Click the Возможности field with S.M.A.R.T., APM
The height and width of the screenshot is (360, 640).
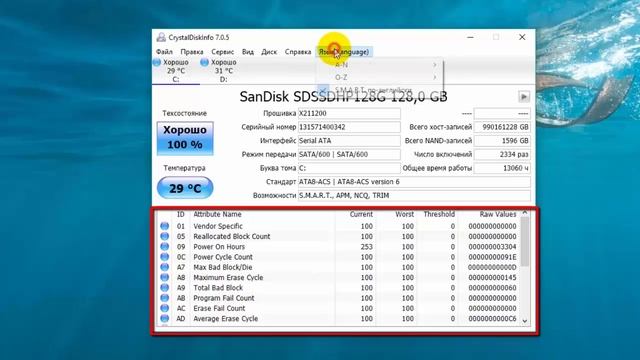point(414,196)
